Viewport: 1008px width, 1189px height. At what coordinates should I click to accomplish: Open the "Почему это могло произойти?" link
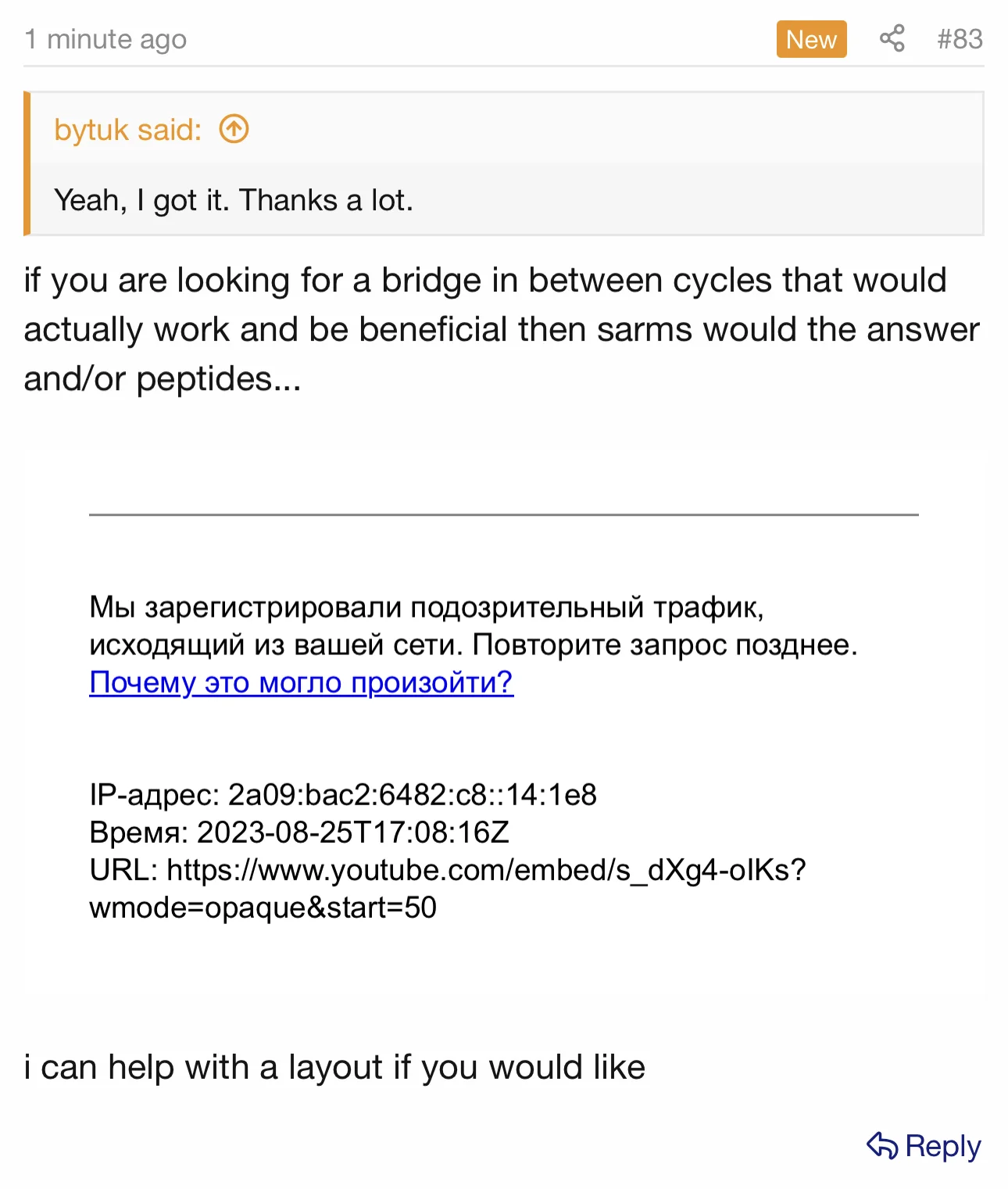point(301,682)
